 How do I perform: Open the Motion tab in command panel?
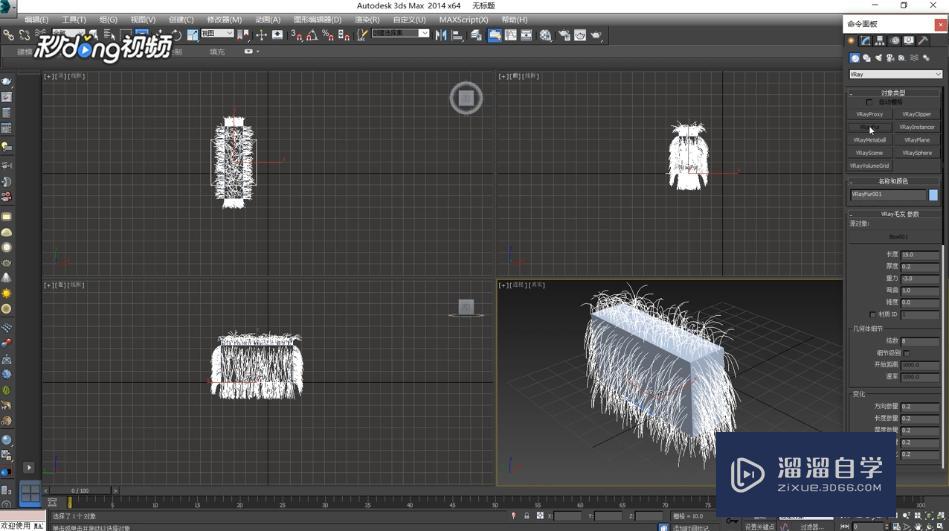tap(895, 41)
